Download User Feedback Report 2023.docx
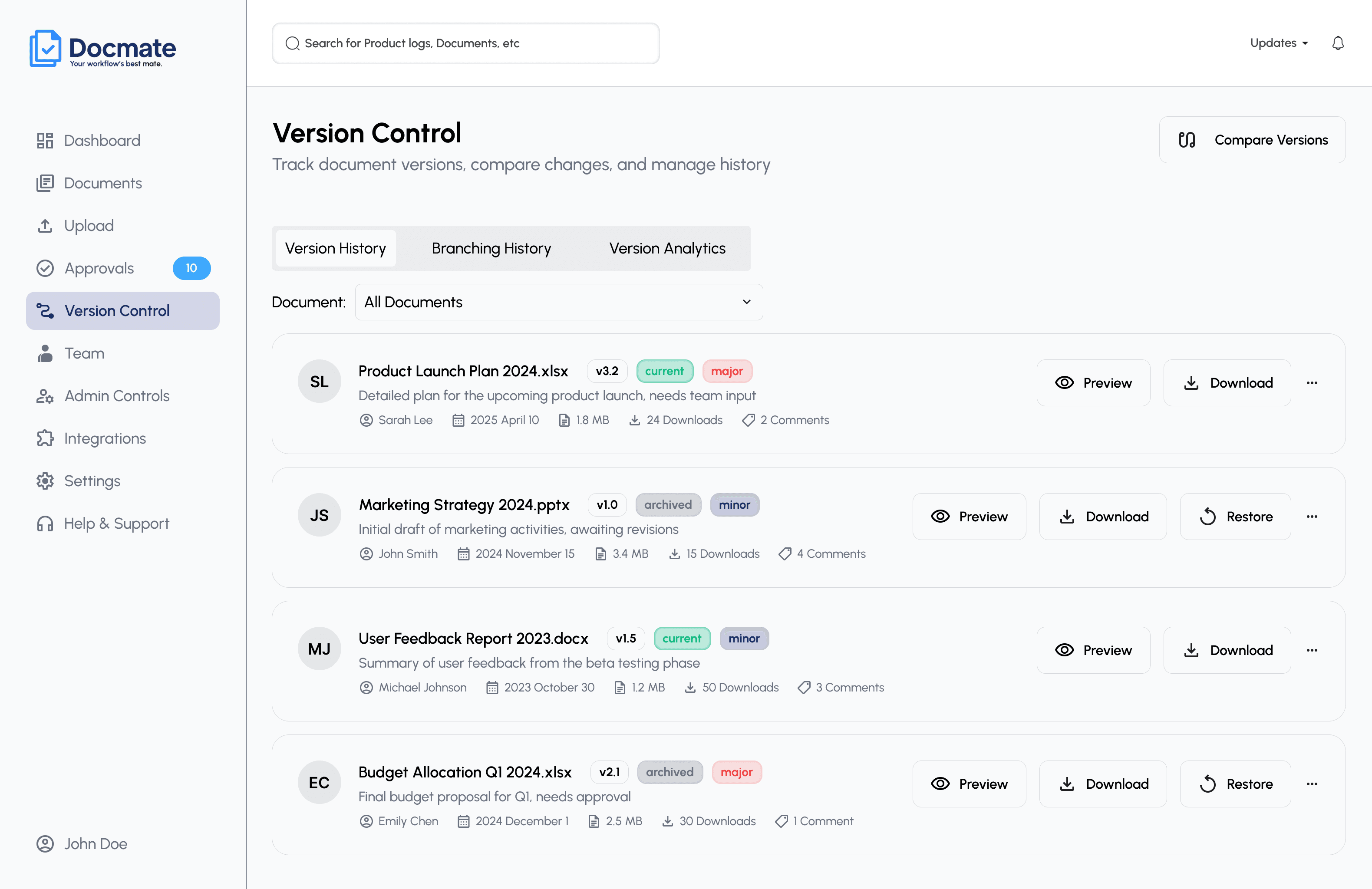The image size is (1372, 889). tap(1227, 650)
